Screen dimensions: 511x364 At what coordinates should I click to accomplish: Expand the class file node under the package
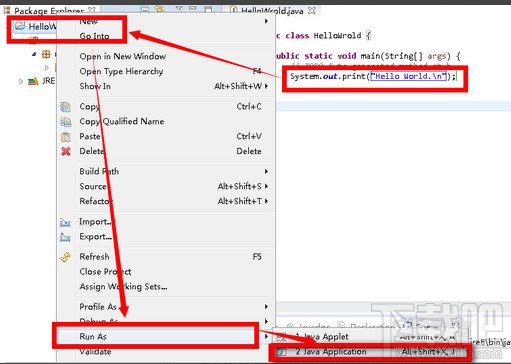pyautogui.click(x=47, y=67)
